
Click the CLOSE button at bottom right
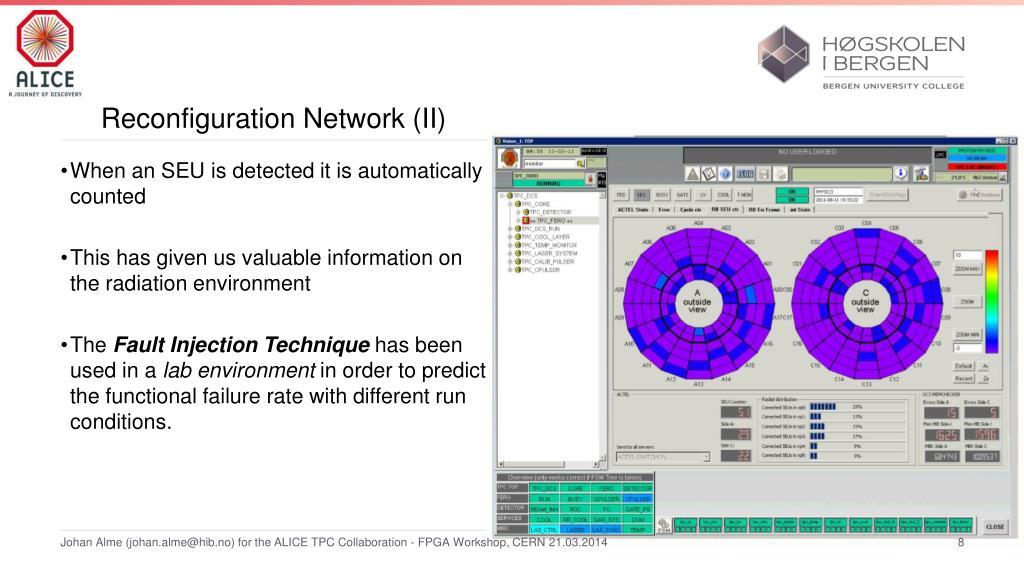[x=995, y=526]
